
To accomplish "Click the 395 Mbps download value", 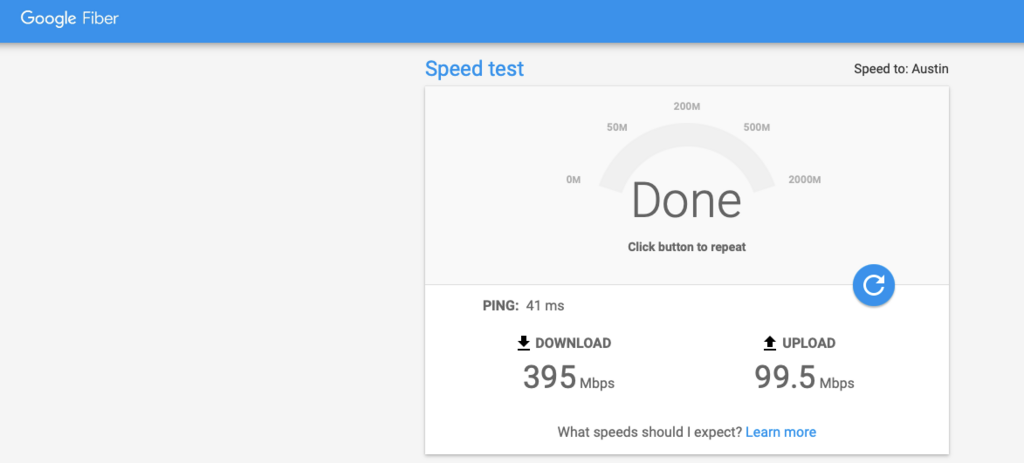I will (568, 378).
